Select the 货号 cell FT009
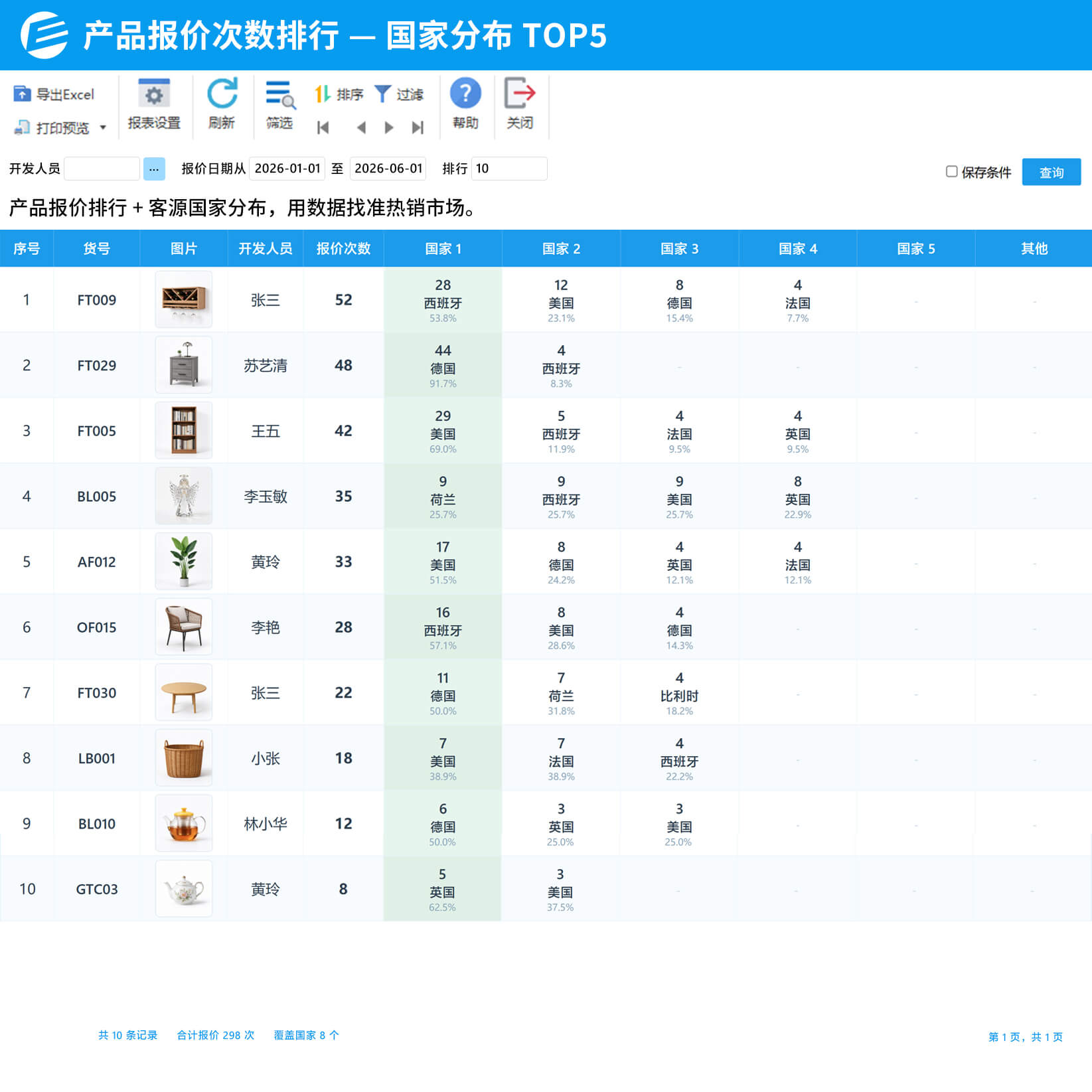Screen dimensions: 1092x1092 click(96, 300)
